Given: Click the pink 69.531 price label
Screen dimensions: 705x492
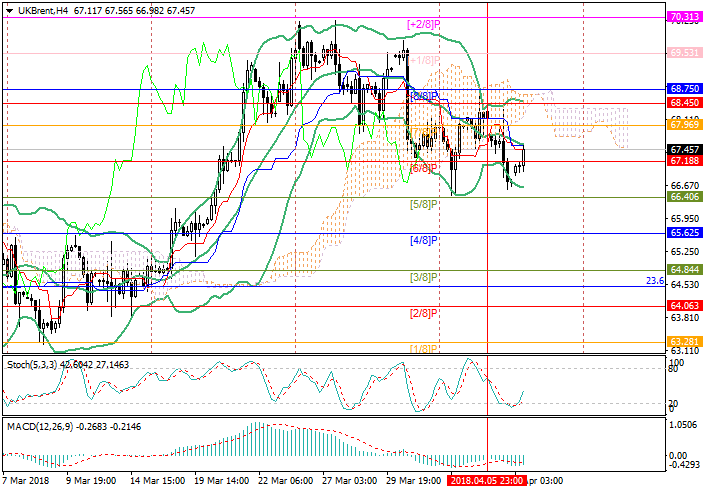Looking at the screenshot, I should click(x=684, y=52).
